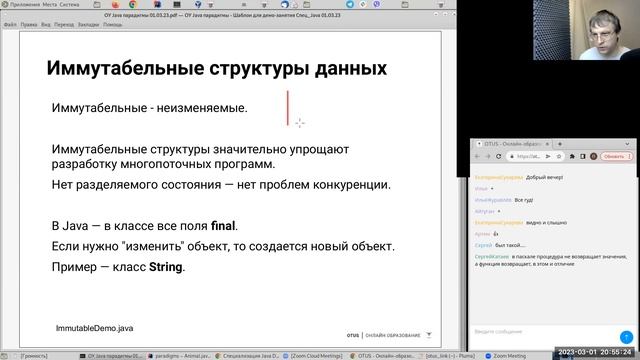Viewport: 640px width, 360px height.
Task: Select the OTUS - Онлайн-образование browser tab
Action: click(513, 144)
